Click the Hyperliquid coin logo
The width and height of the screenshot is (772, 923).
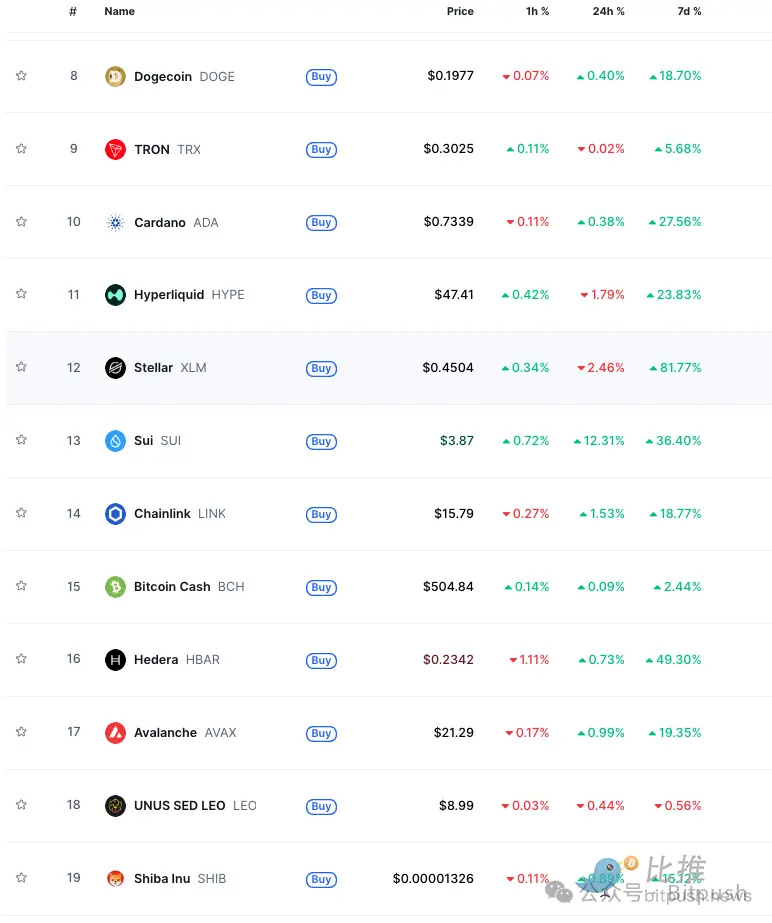tap(115, 295)
